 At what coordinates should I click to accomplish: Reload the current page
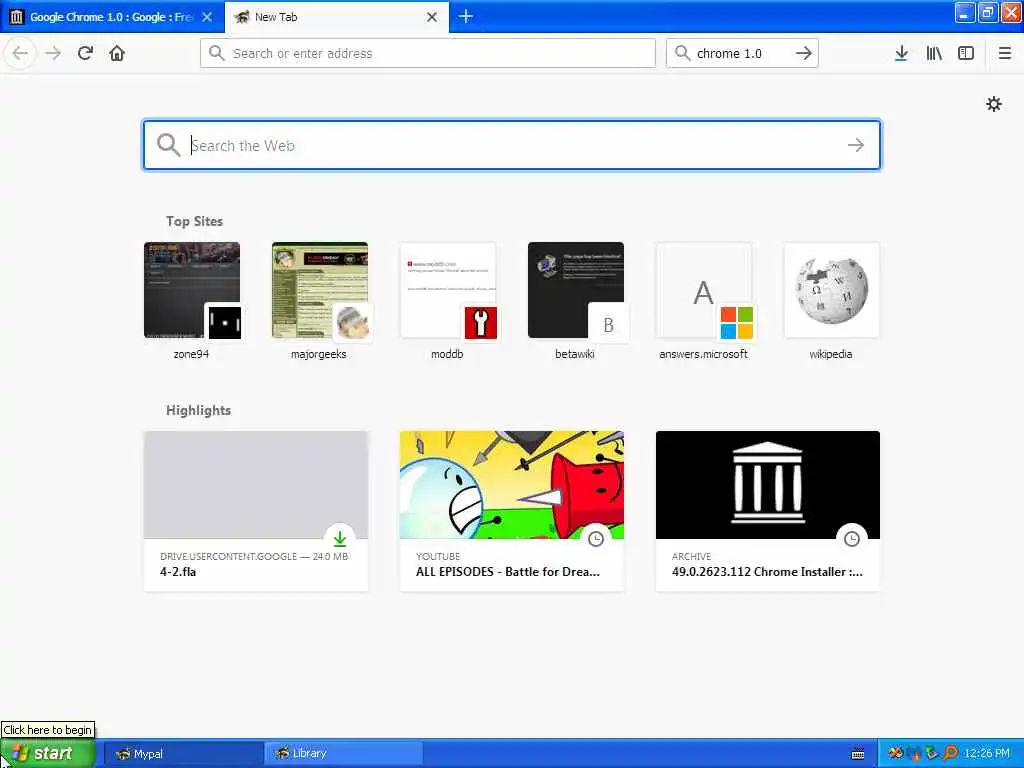(85, 53)
